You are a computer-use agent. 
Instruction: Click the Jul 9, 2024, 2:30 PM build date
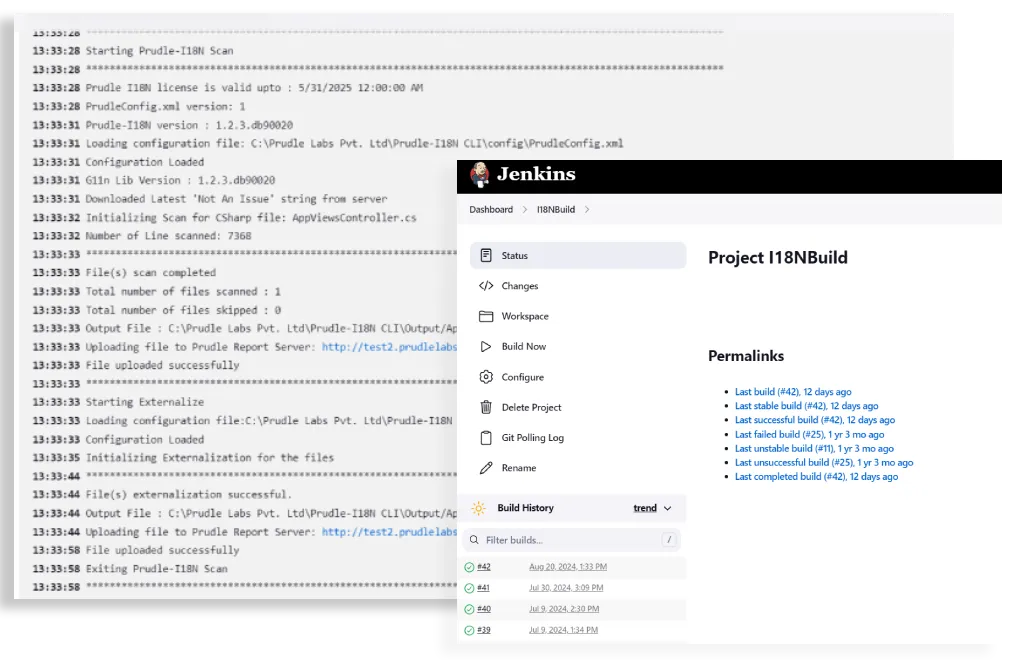564,608
